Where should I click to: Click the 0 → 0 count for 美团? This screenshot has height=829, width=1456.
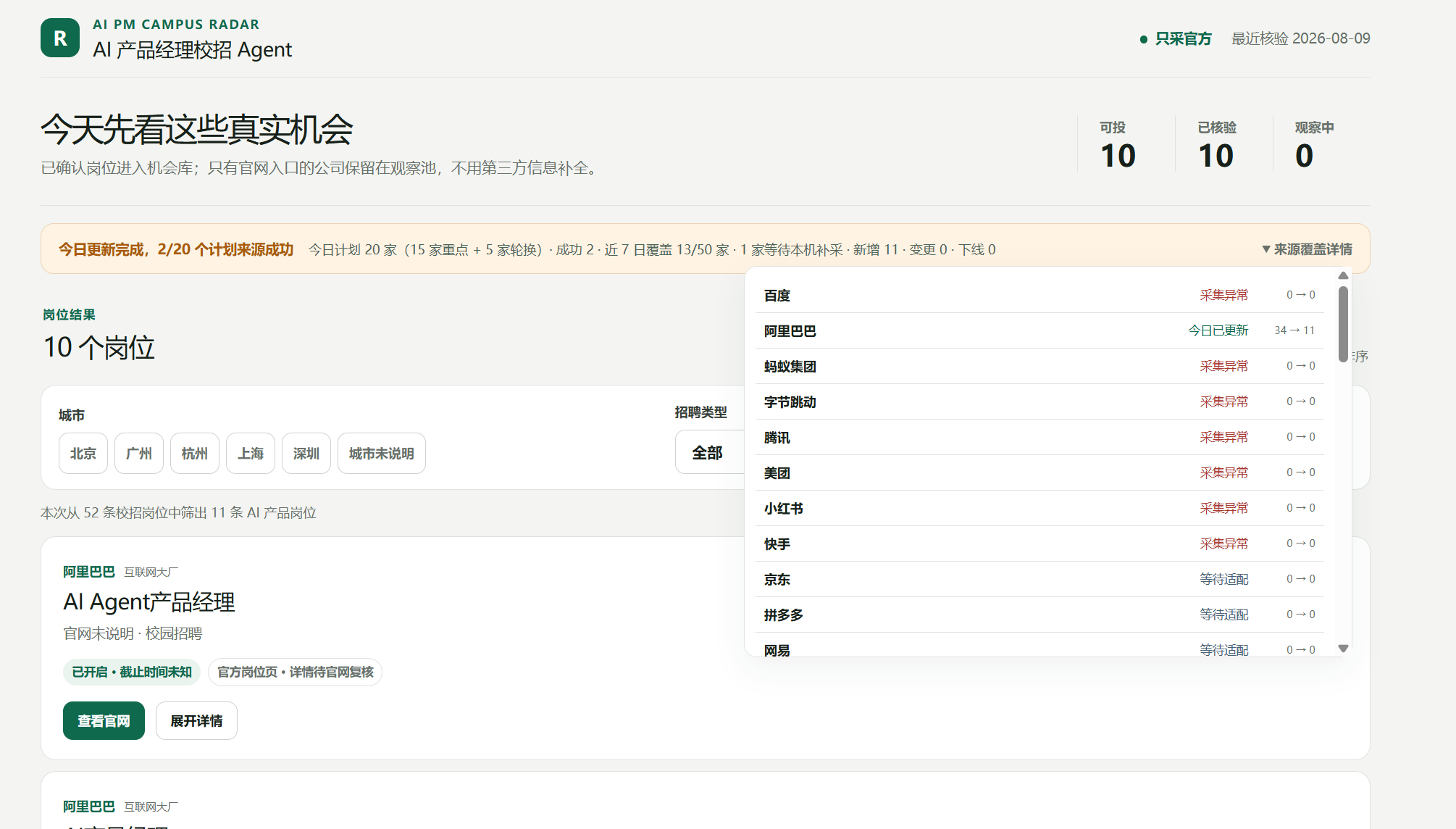(x=1301, y=472)
